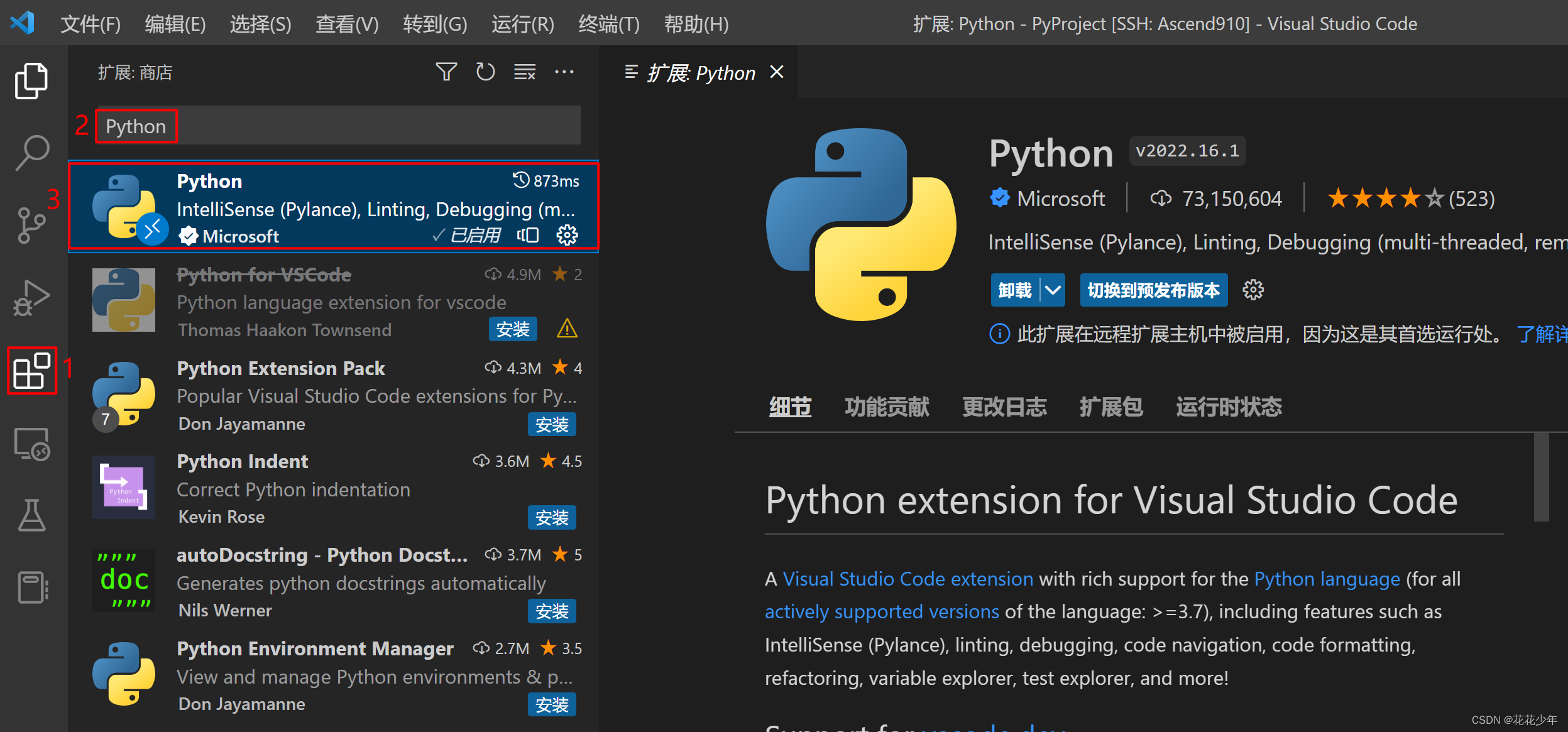Open the Search view

[x=31, y=151]
